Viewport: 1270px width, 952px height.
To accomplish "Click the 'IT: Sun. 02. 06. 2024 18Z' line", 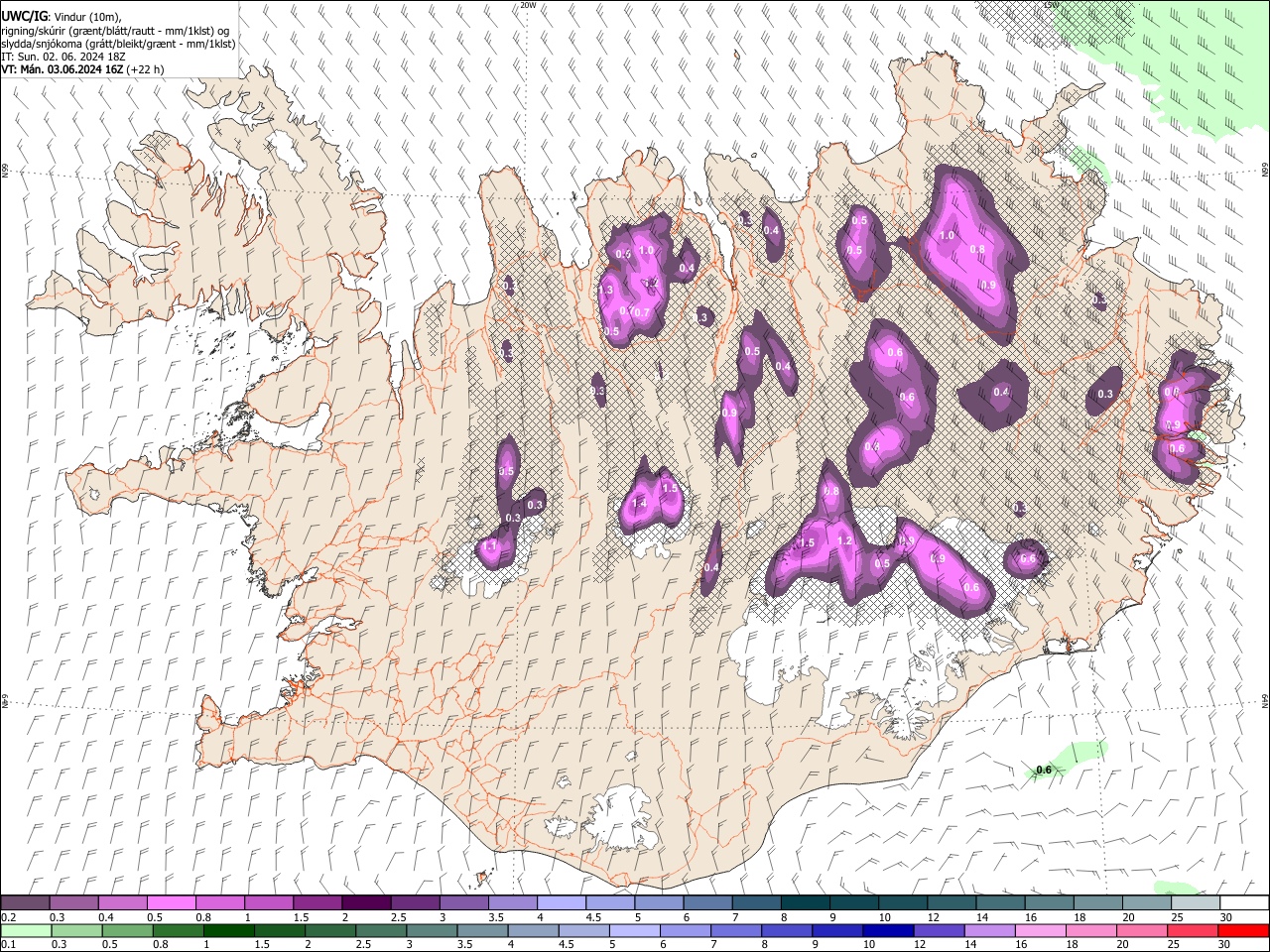I will [x=63, y=57].
